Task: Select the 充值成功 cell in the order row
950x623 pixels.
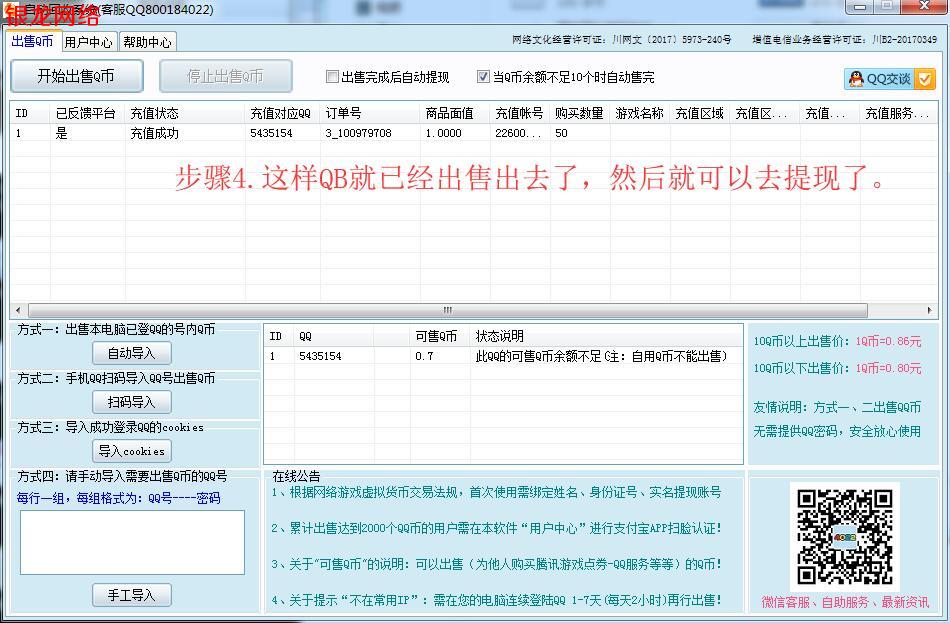Action: tap(154, 133)
